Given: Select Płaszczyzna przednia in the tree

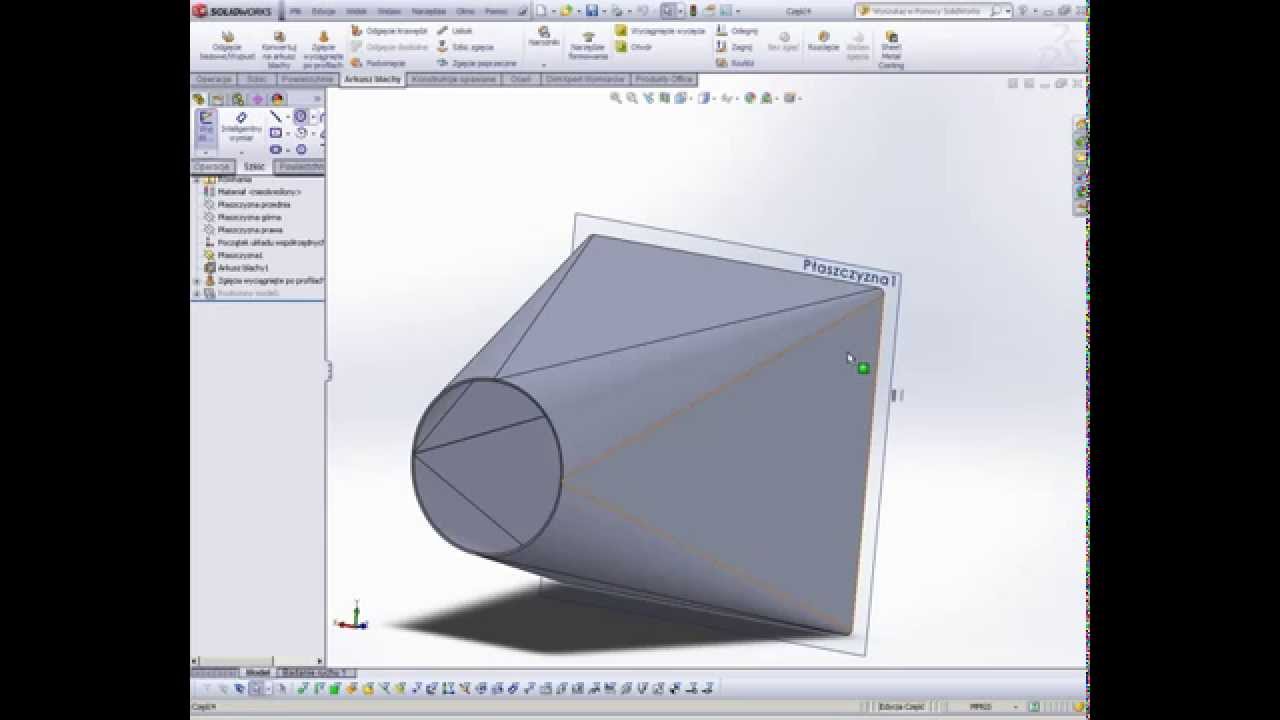Looking at the screenshot, I should click(x=254, y=204).
